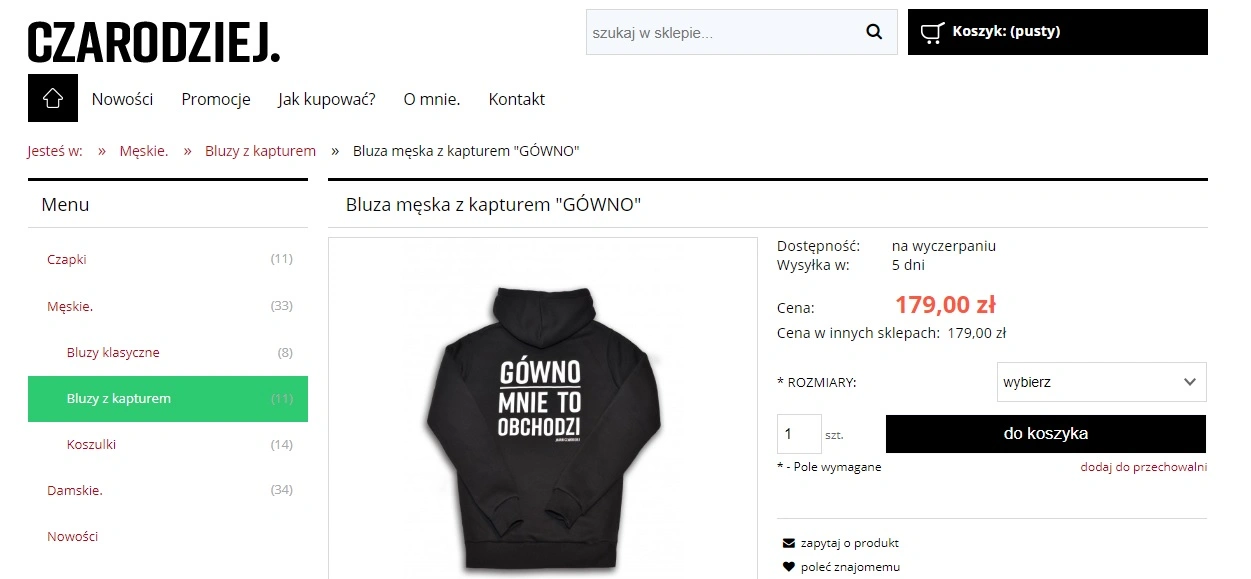Open the Nowości menu item
1251x579 pixels.
[122, 99]
